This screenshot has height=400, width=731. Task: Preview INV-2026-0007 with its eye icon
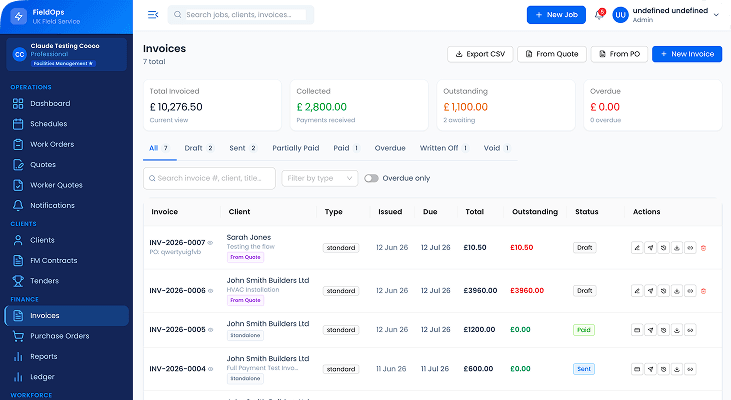210,243
